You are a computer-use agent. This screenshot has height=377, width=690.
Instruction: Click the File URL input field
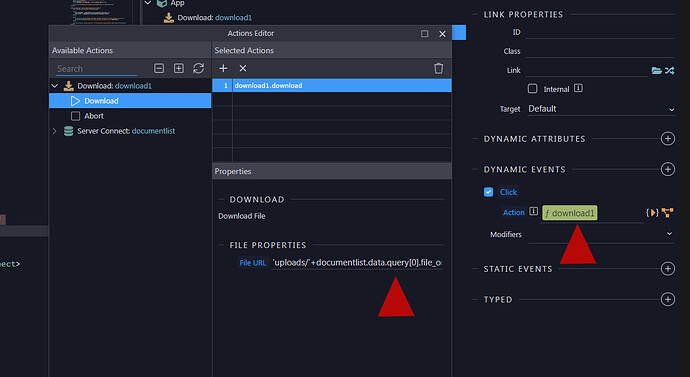pyautogui.click(x=357, y=263)
